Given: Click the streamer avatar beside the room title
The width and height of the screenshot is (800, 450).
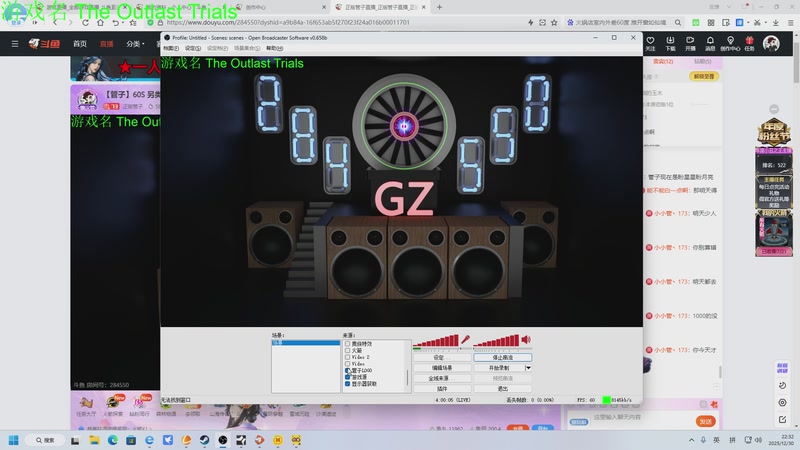Looking at the screenshot, I should 87,99.
